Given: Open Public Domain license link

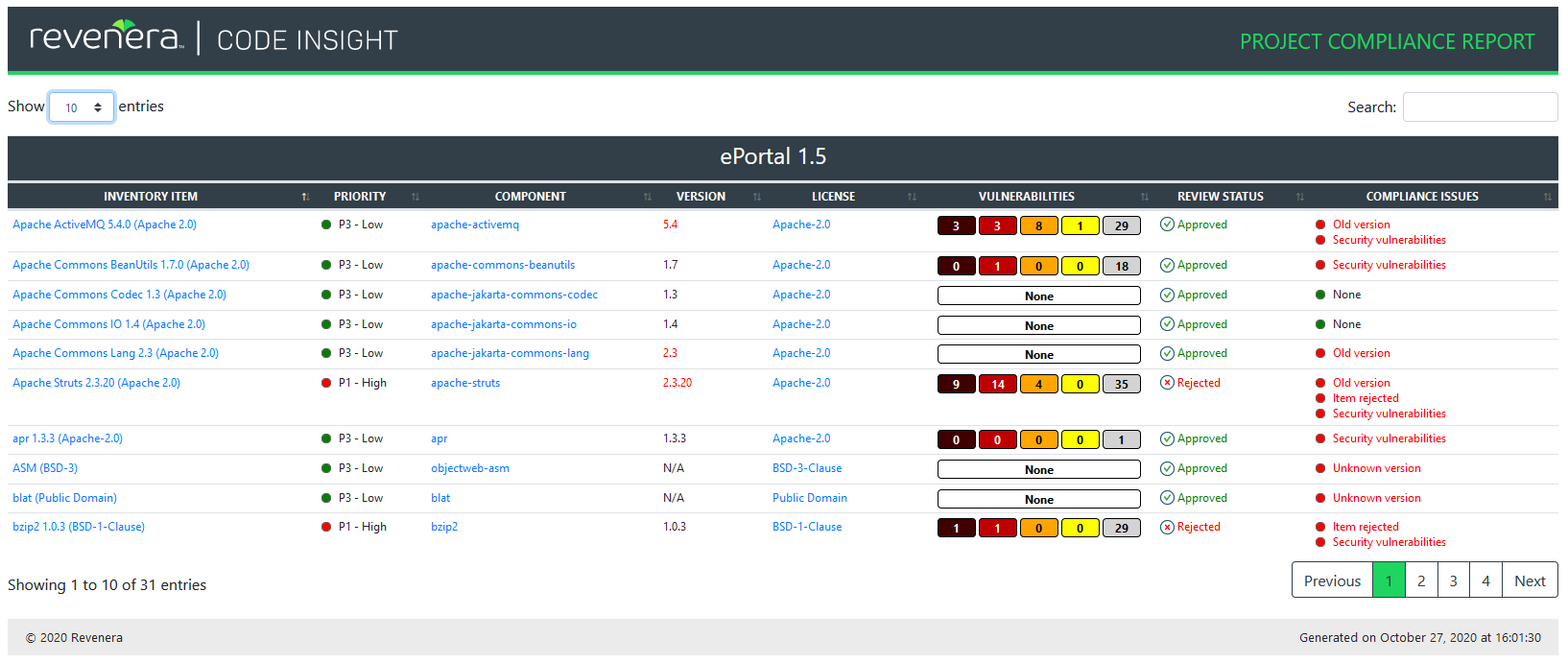Looking at the screenshot, I should pos(810,498).
